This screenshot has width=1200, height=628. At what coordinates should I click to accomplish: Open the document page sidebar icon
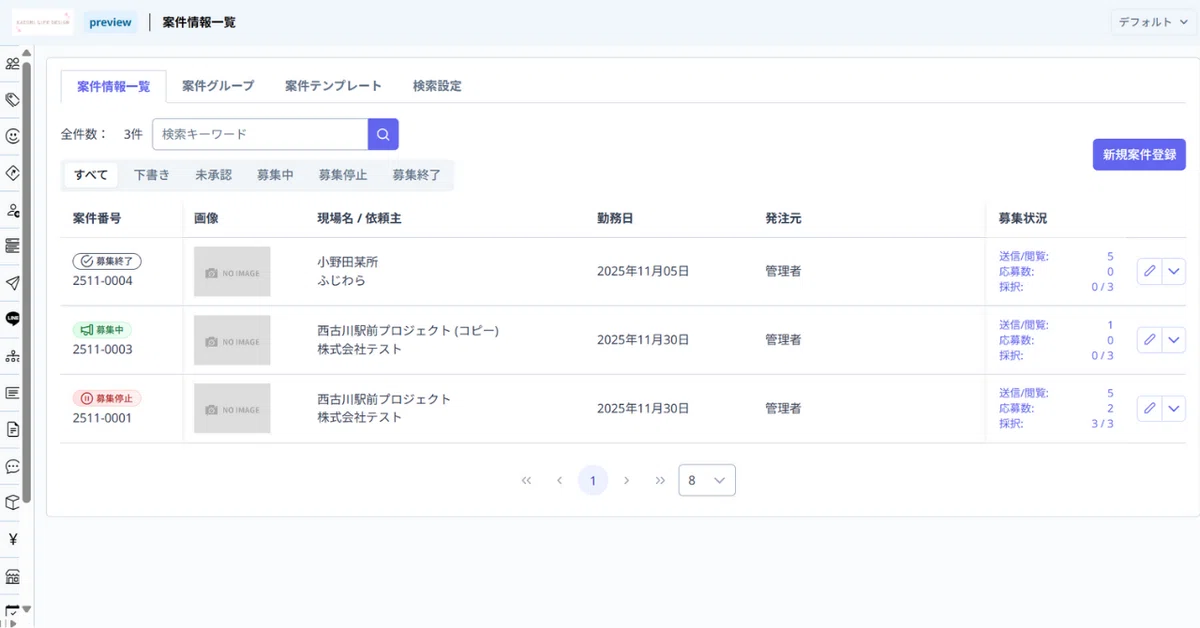click(x=13, y=429)
